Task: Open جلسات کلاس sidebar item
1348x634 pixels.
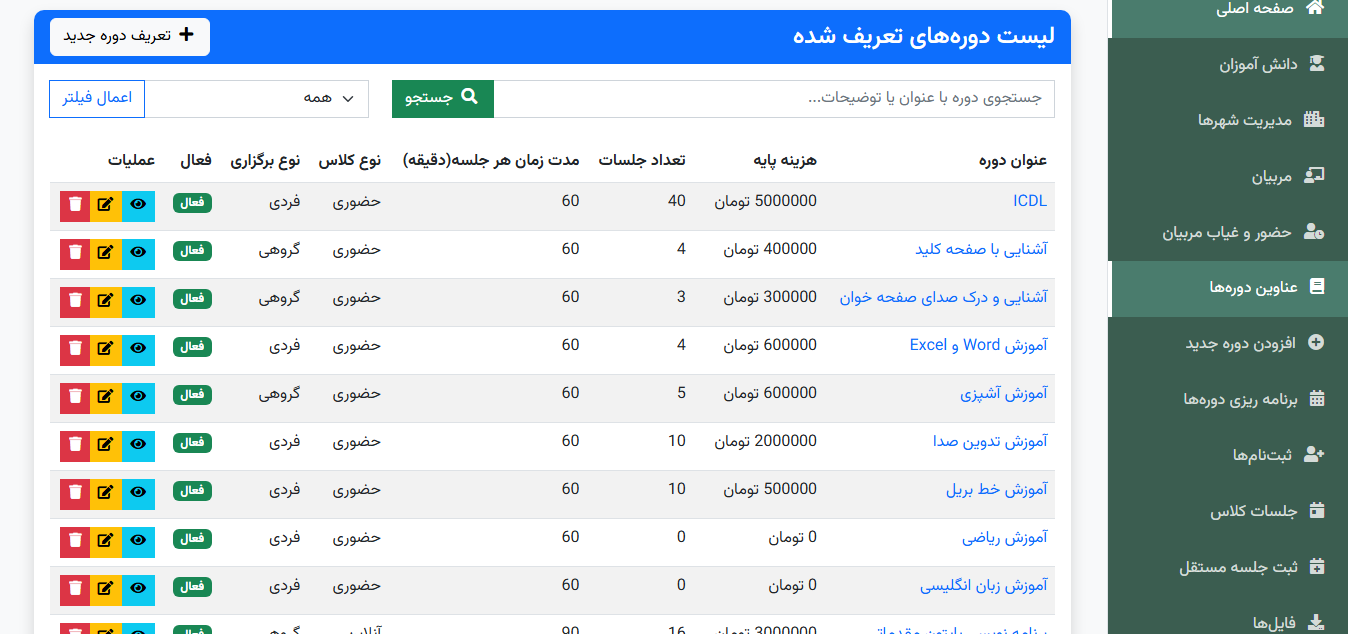Action: tap(1228, 511)
